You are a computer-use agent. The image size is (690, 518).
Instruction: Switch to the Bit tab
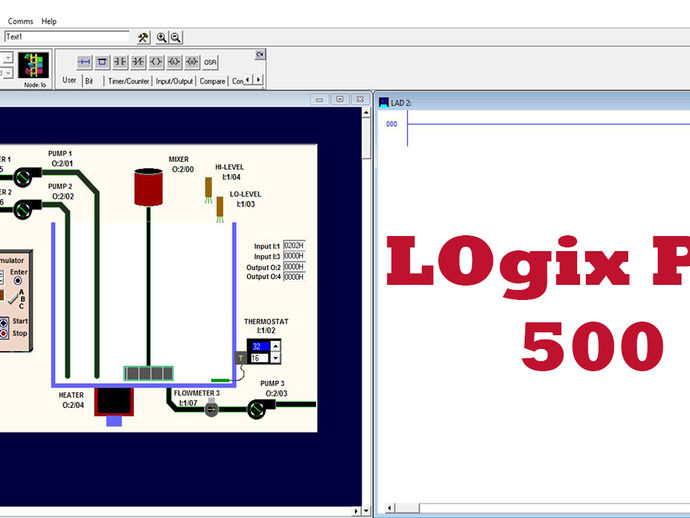(x=89, y=81)
